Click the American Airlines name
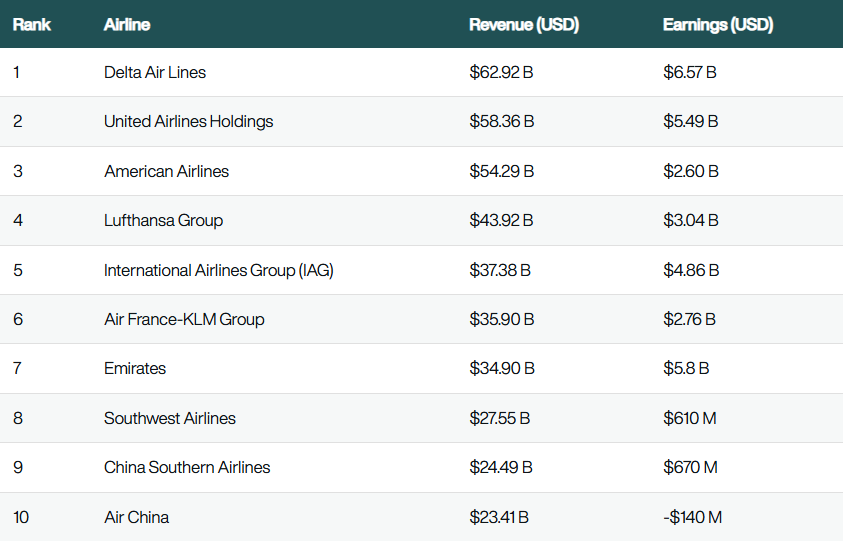Viewport: 843px width, 541px height. point(166,171)
